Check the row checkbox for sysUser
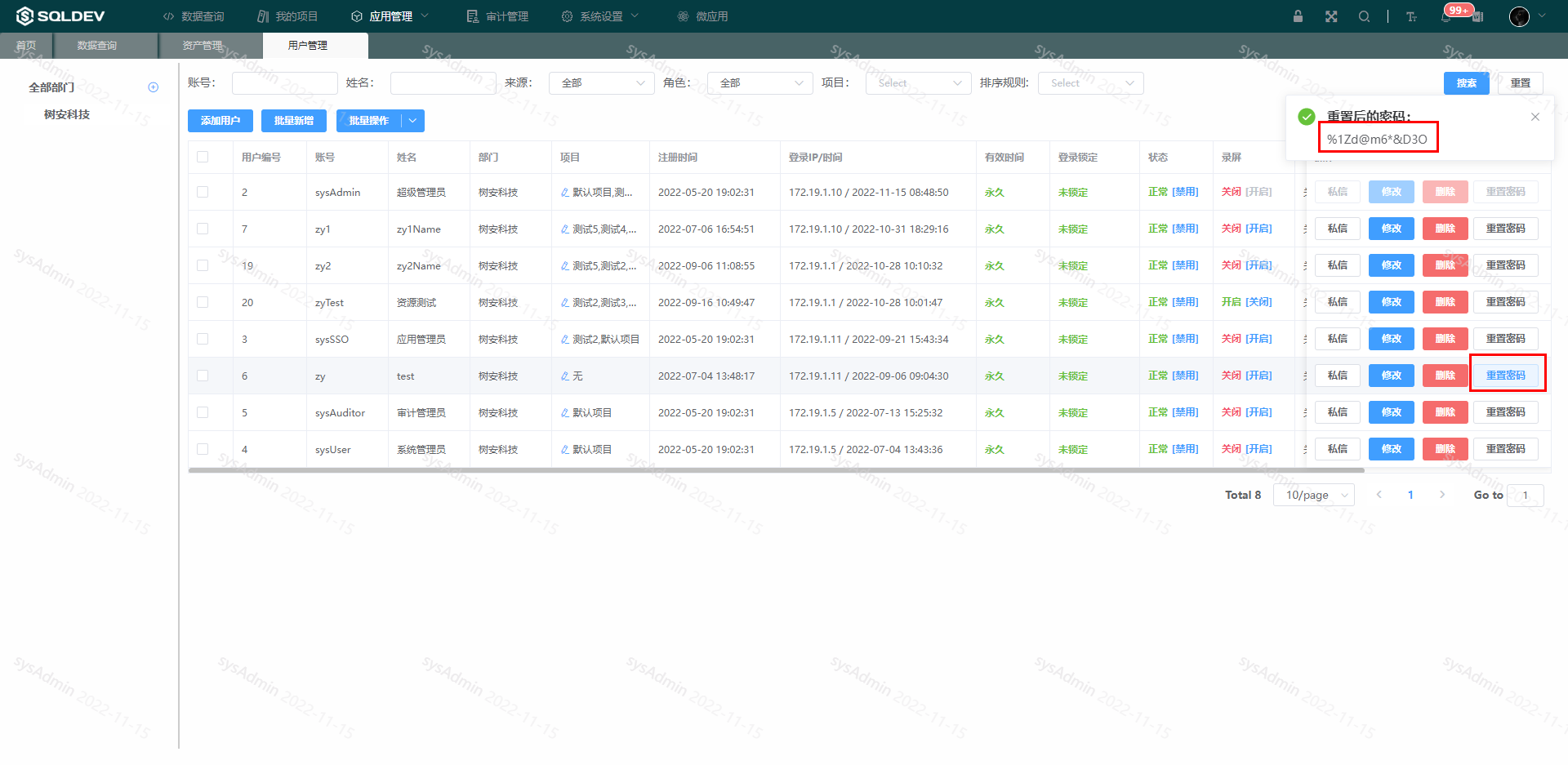Screen dimensions: 1568x765 click(203, 449)
